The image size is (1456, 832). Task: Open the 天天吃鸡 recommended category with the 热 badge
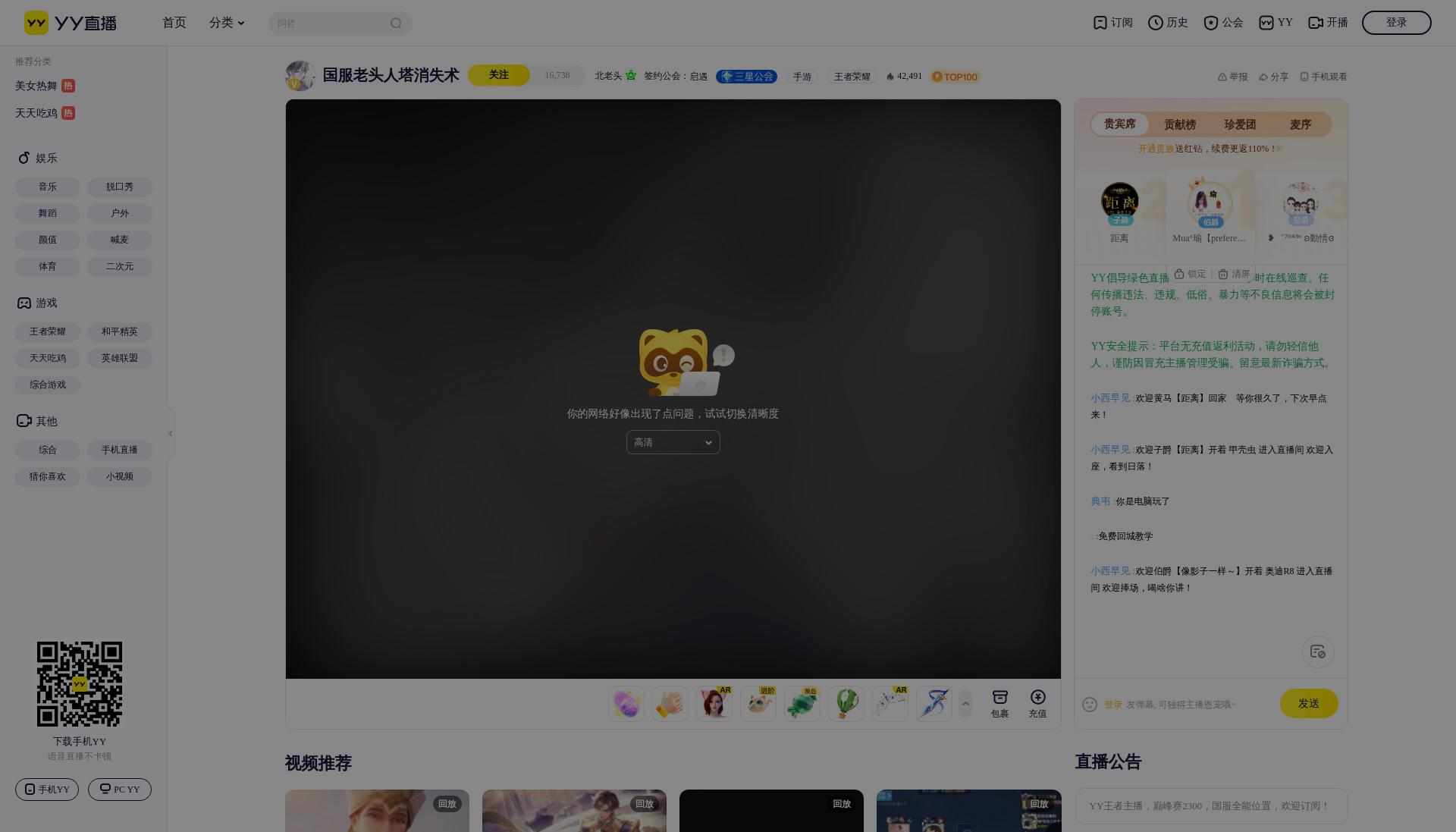click(45, 113)
